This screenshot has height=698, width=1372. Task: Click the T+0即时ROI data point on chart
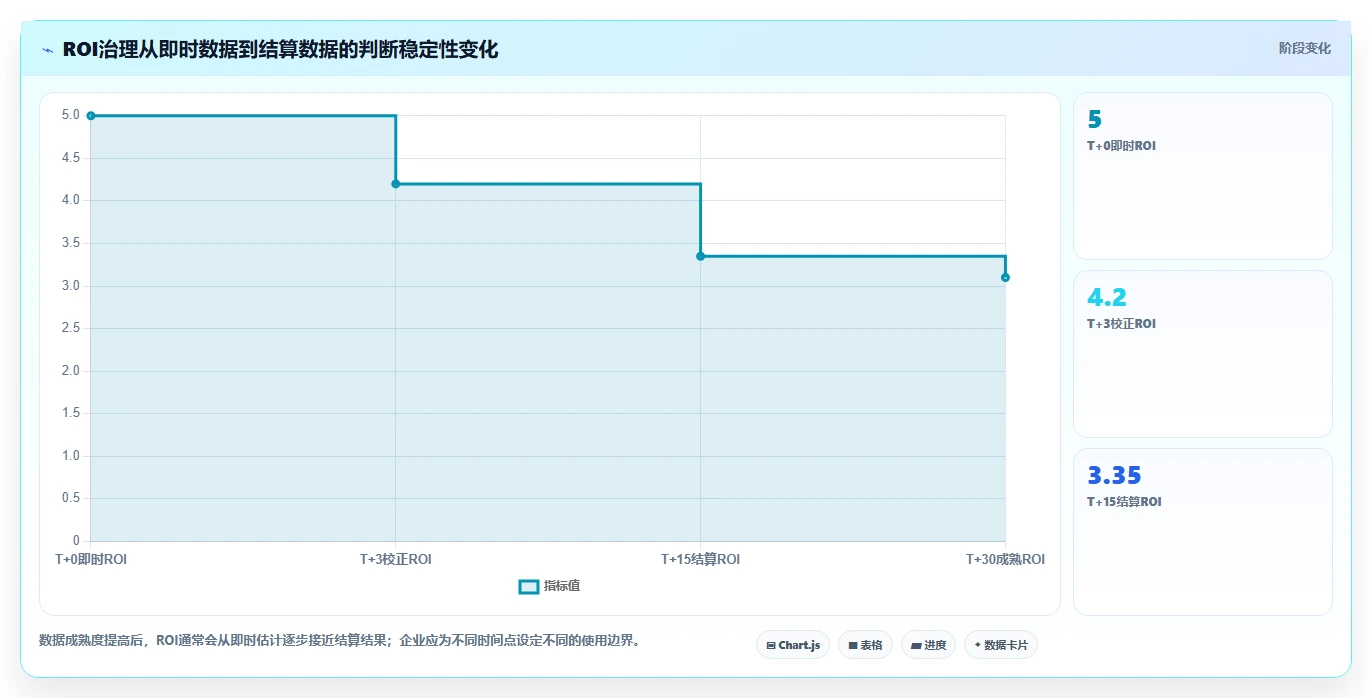91,116
